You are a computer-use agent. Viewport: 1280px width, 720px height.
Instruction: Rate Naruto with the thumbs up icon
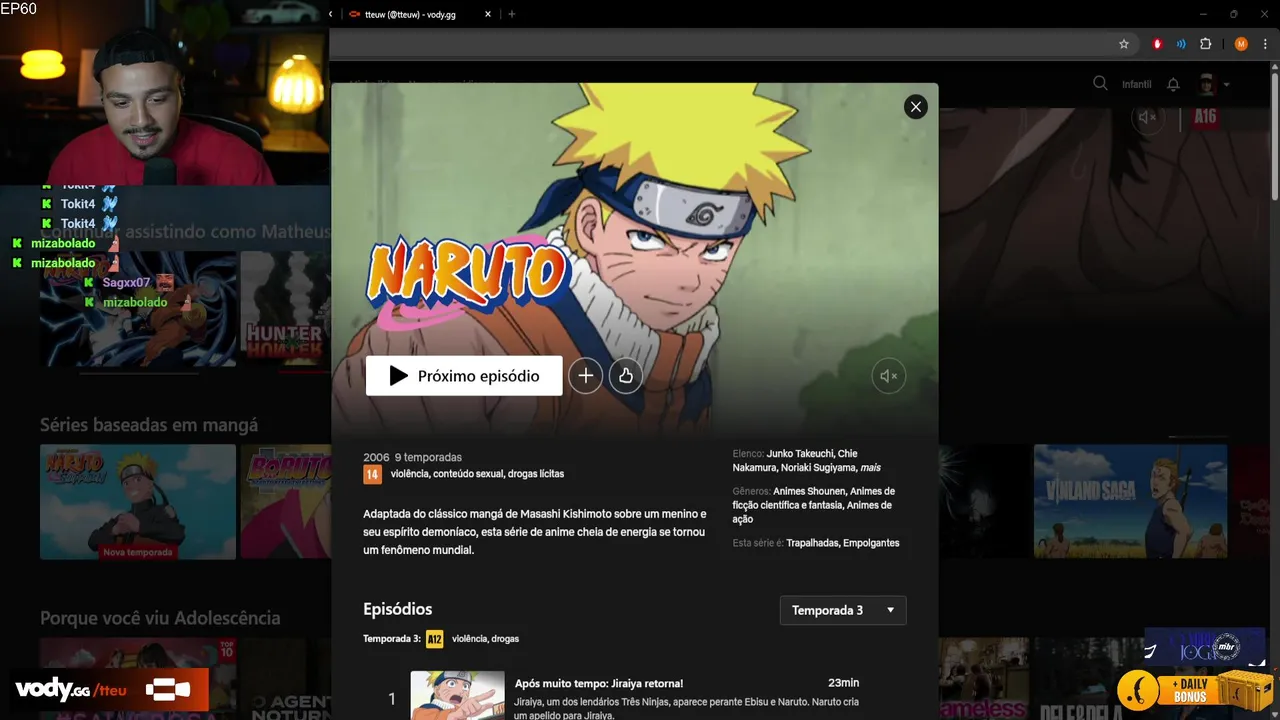click(x=626, y=376)
